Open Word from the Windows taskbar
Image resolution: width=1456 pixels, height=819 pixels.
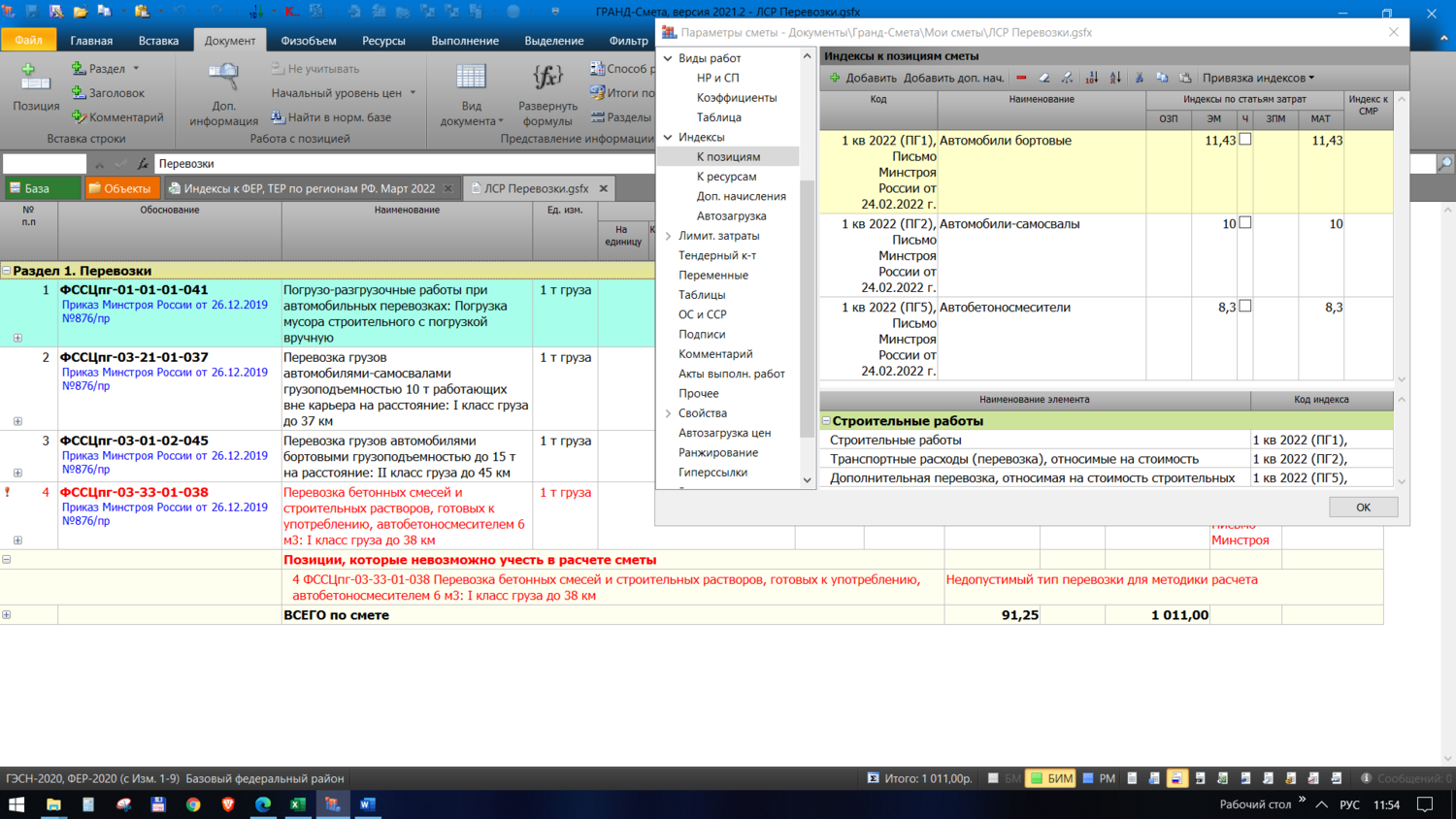click(367, 804)
